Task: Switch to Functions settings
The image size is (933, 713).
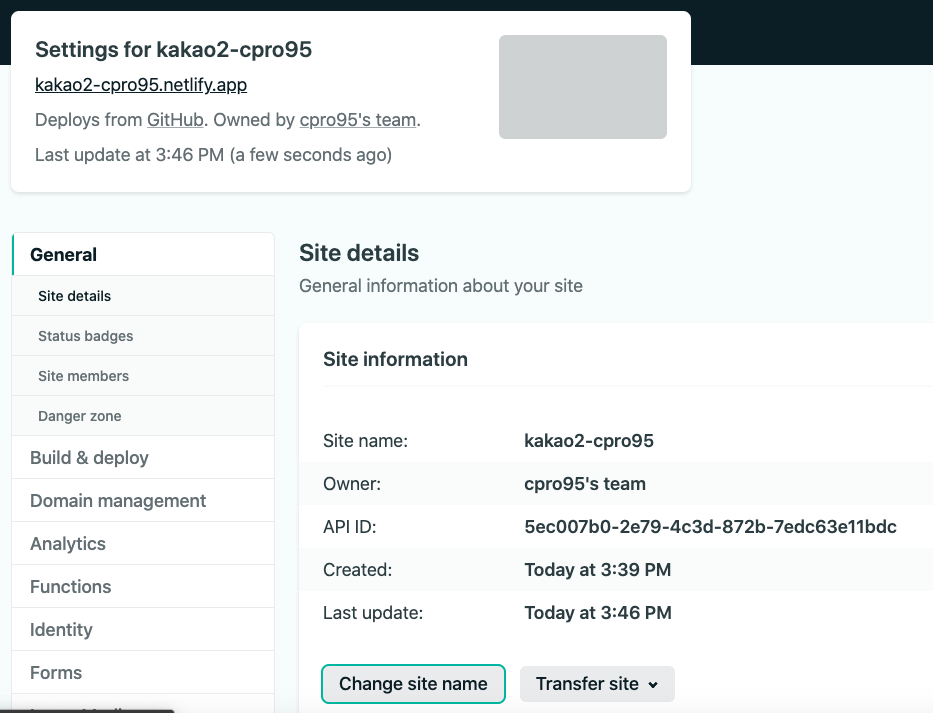Action: [x=143, y=586]
